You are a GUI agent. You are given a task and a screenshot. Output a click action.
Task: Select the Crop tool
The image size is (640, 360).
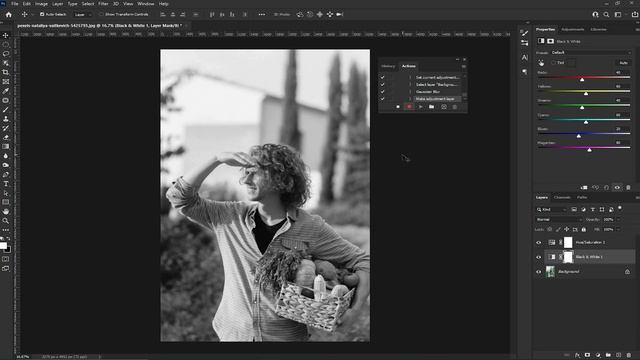(6, 72)
